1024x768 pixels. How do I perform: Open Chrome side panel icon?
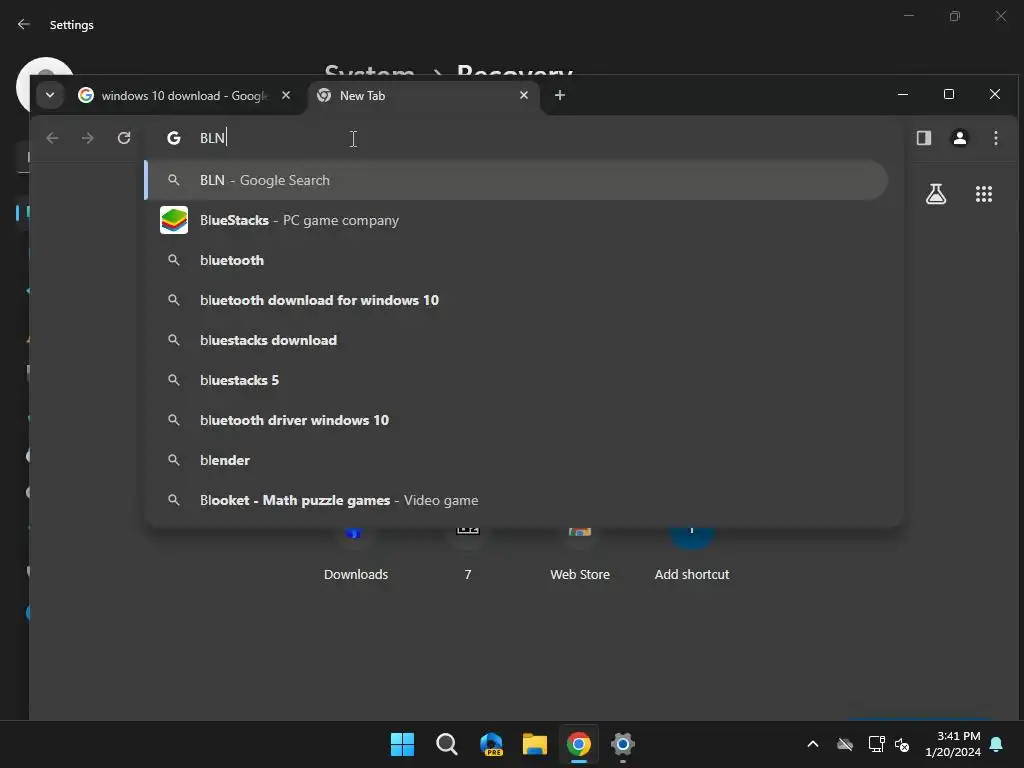click(923, 138)
